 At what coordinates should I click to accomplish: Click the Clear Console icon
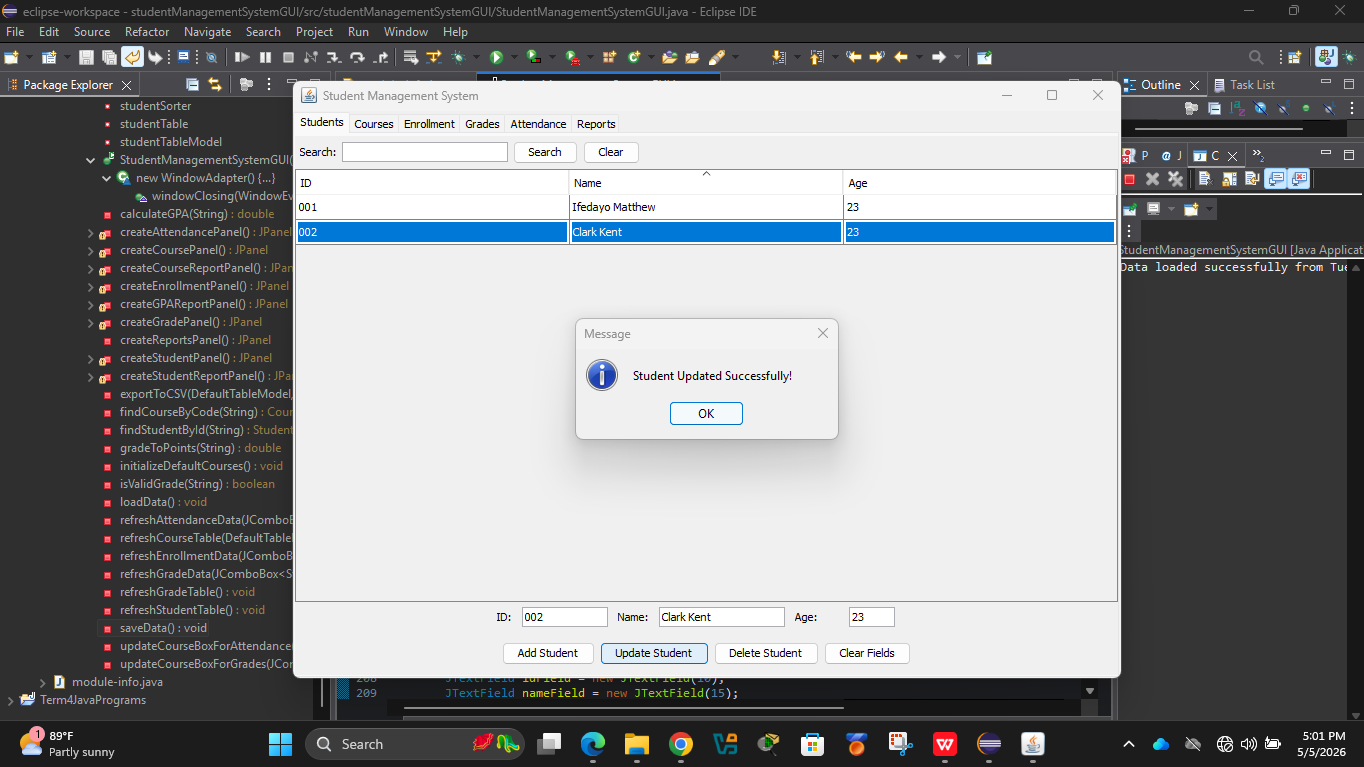[x=1206, y=179]
